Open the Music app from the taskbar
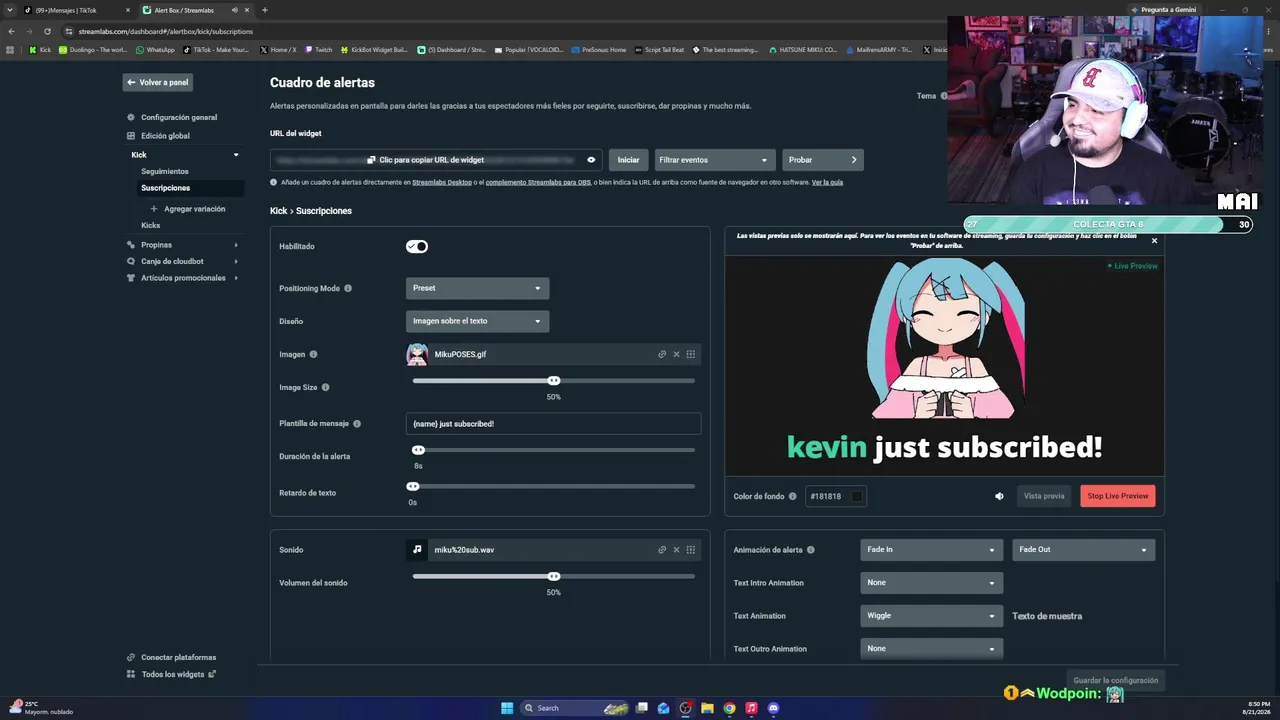 (x=751, y=708)
